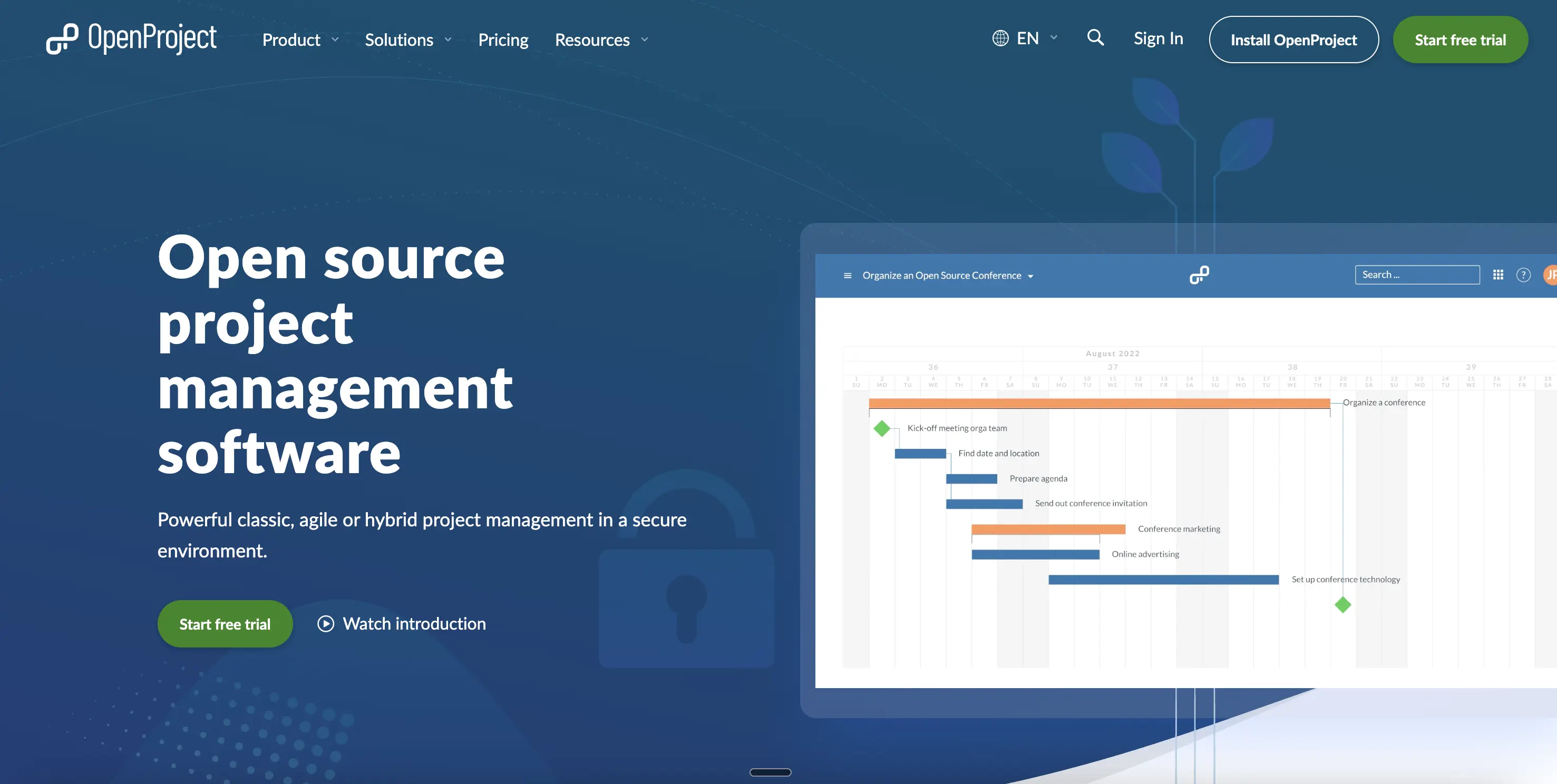Select the Online advertising task bar
Screen dimensions: 1557x784
(x=1035, y=554)
